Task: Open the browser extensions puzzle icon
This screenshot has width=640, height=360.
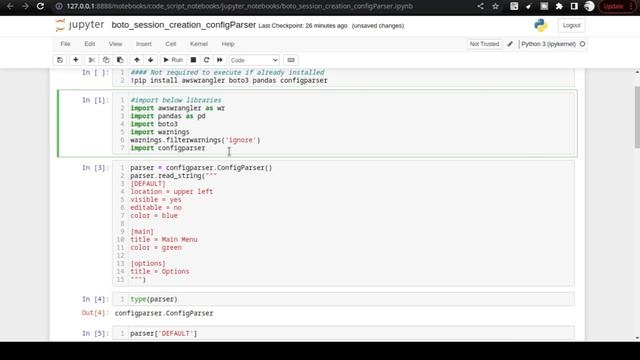Action: click(x=559, y=6)
